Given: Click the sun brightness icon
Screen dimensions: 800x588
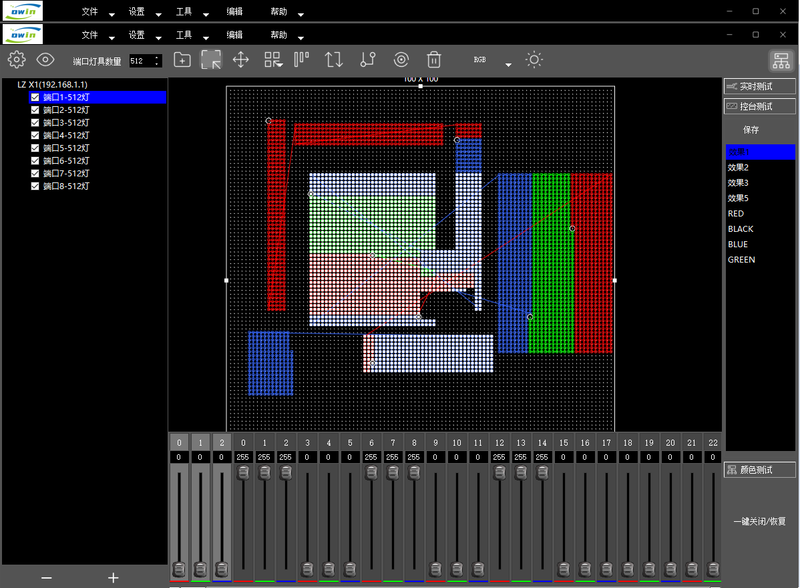Looking at the screenshot, I should pyautogui.click(x=534, y=60).
